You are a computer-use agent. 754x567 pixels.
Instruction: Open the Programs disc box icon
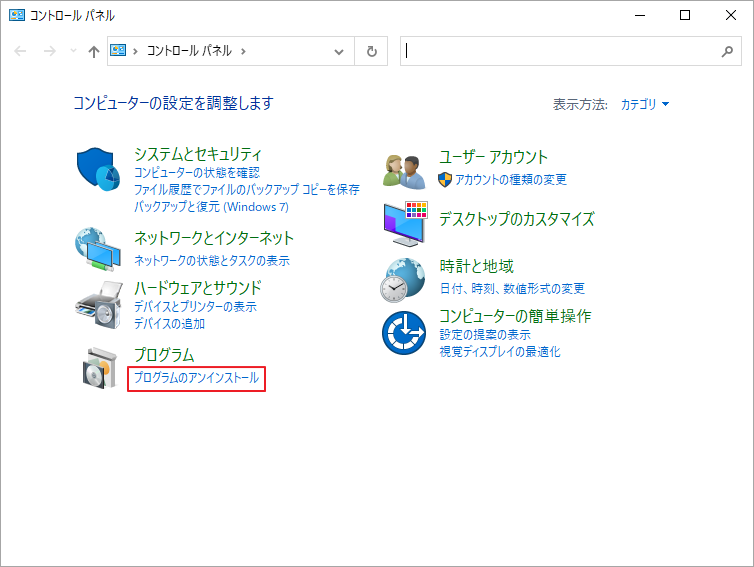coord(100,367)
